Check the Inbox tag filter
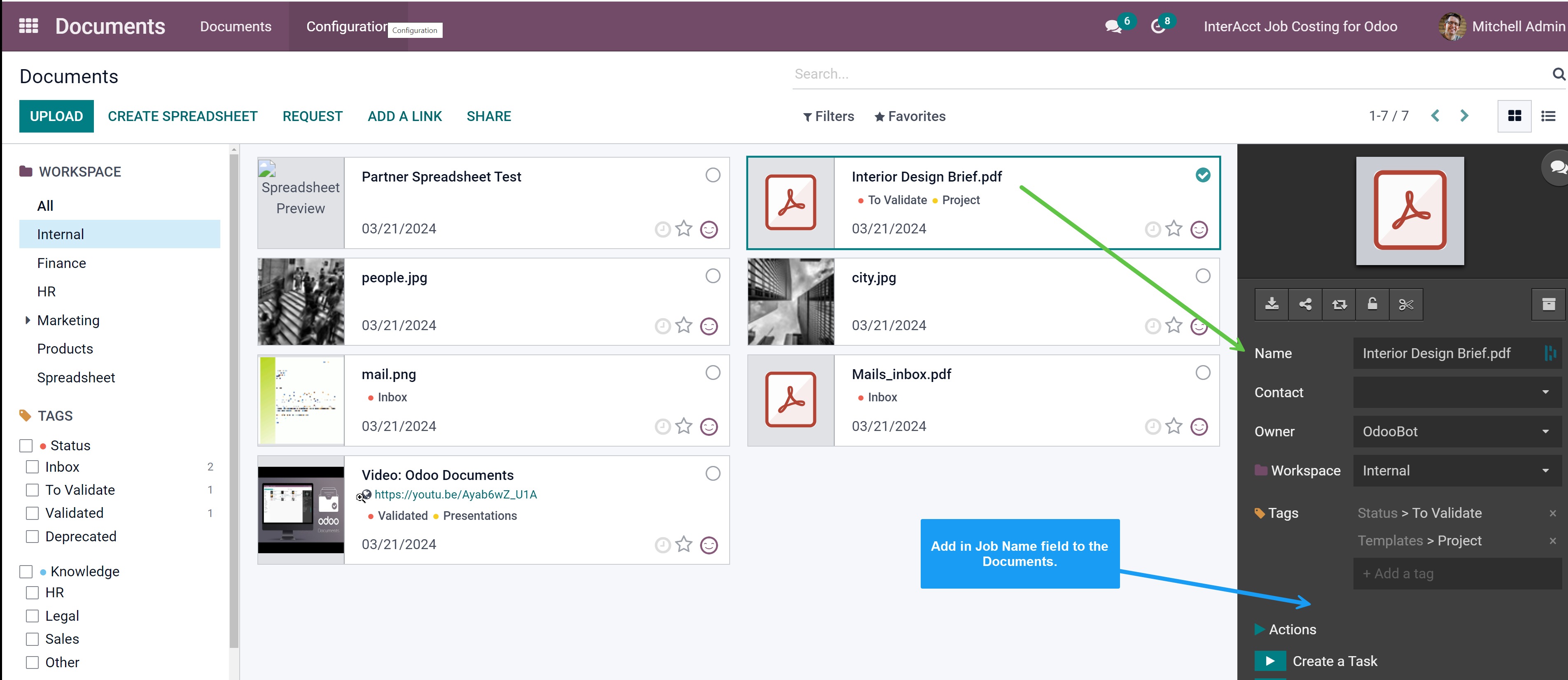The image size is (1568, 680). (32, 467)
